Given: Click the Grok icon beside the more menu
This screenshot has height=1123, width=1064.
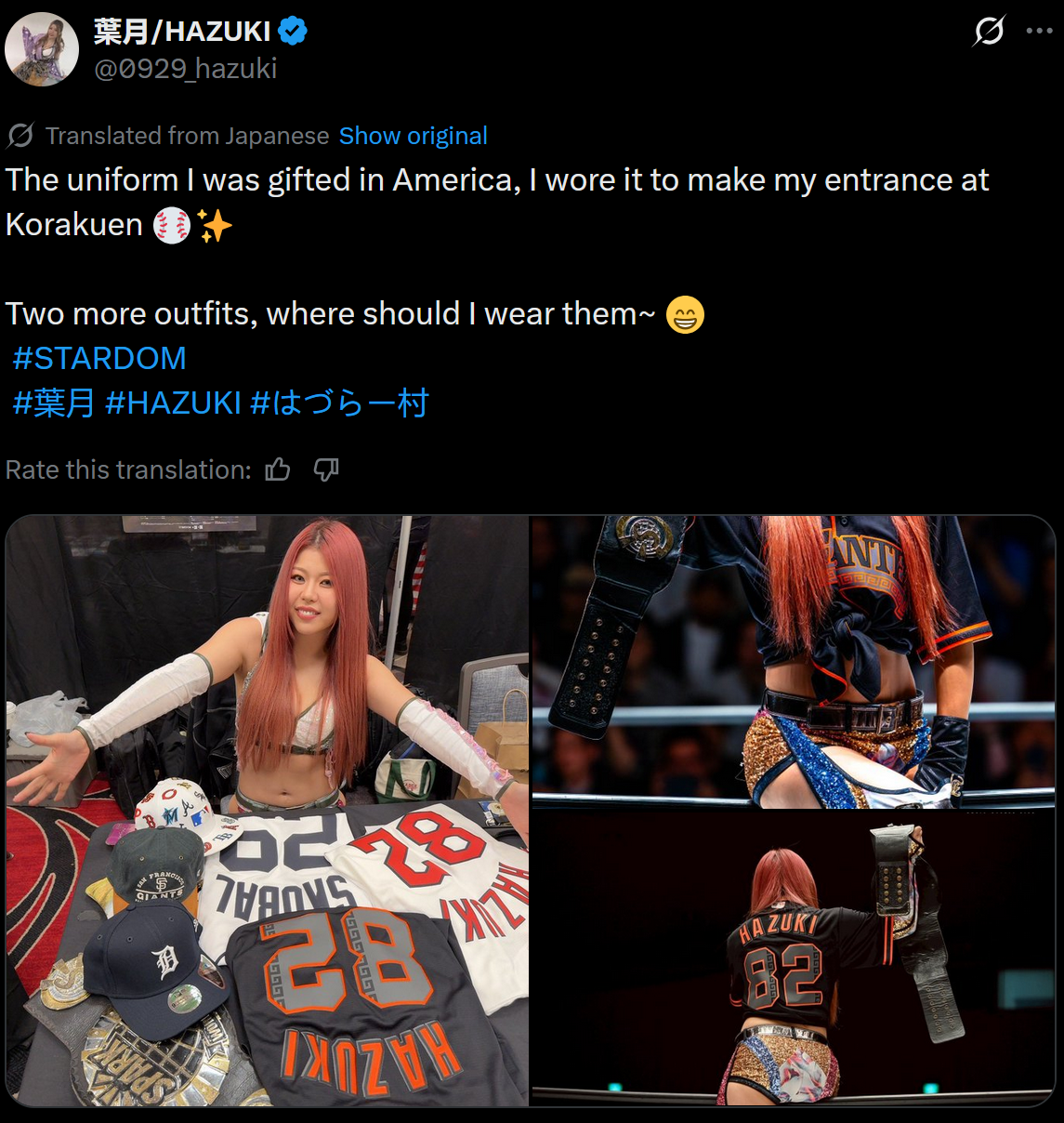Looking at the screenshot, I should coord(989,31).
